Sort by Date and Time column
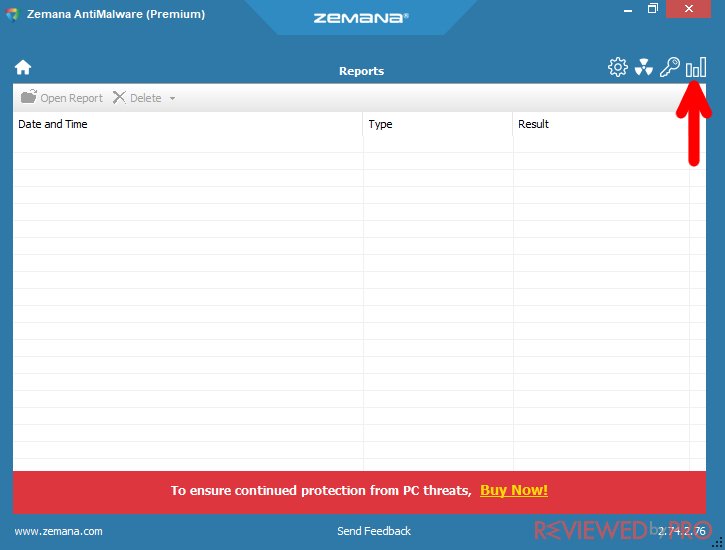The image size is (725, 550). tap(188, 124)
